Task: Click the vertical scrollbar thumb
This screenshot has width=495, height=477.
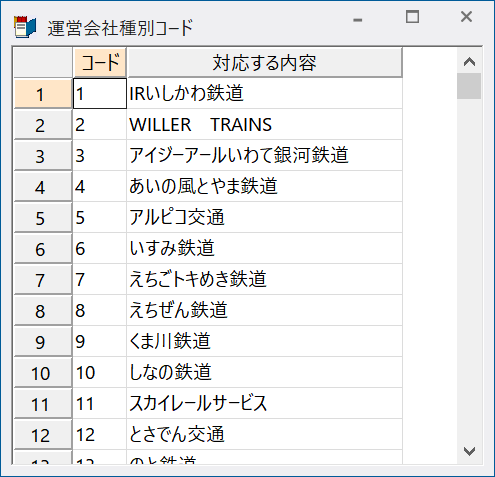Action: click(x=469, y=86)
